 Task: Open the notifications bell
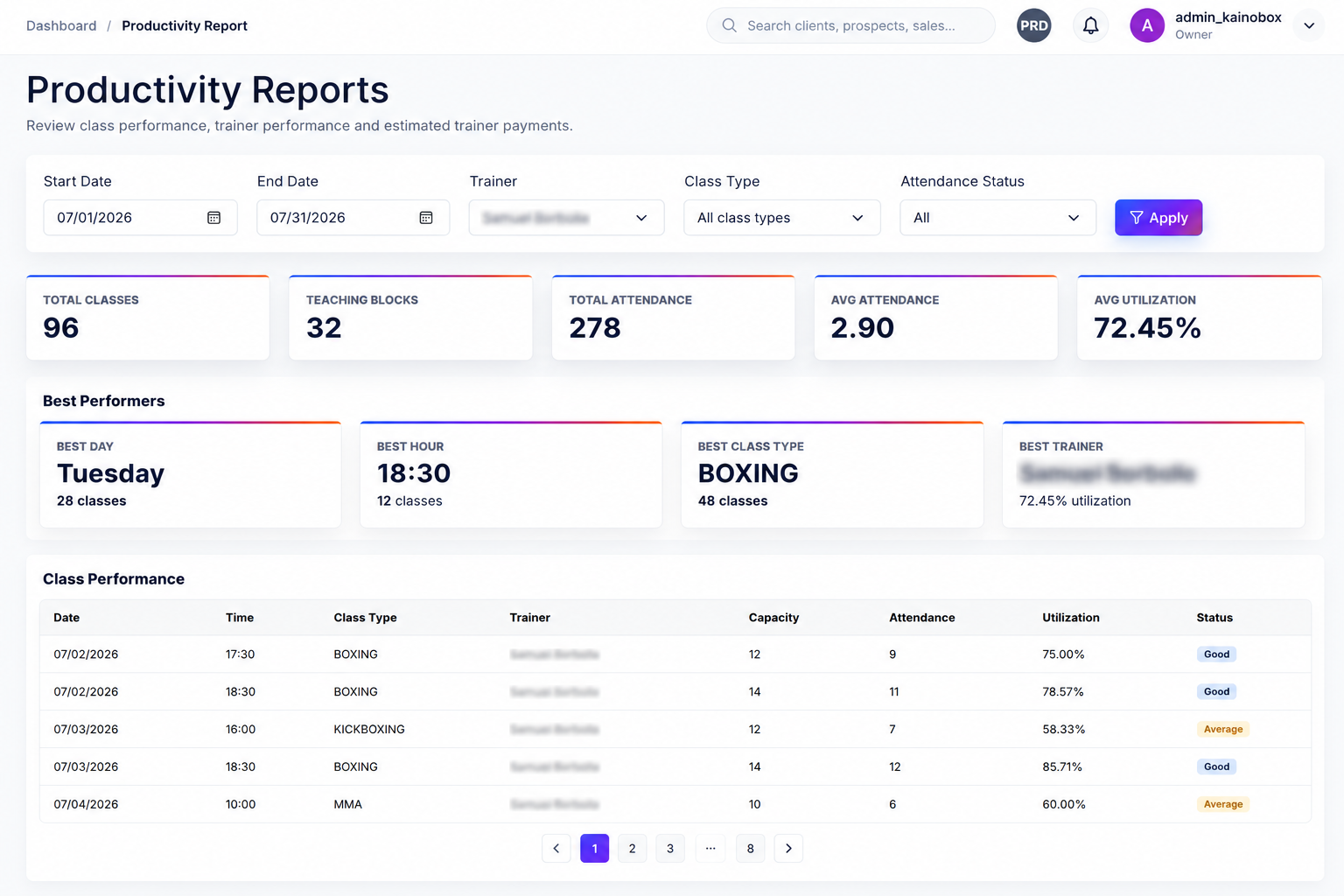[1090, 25]
